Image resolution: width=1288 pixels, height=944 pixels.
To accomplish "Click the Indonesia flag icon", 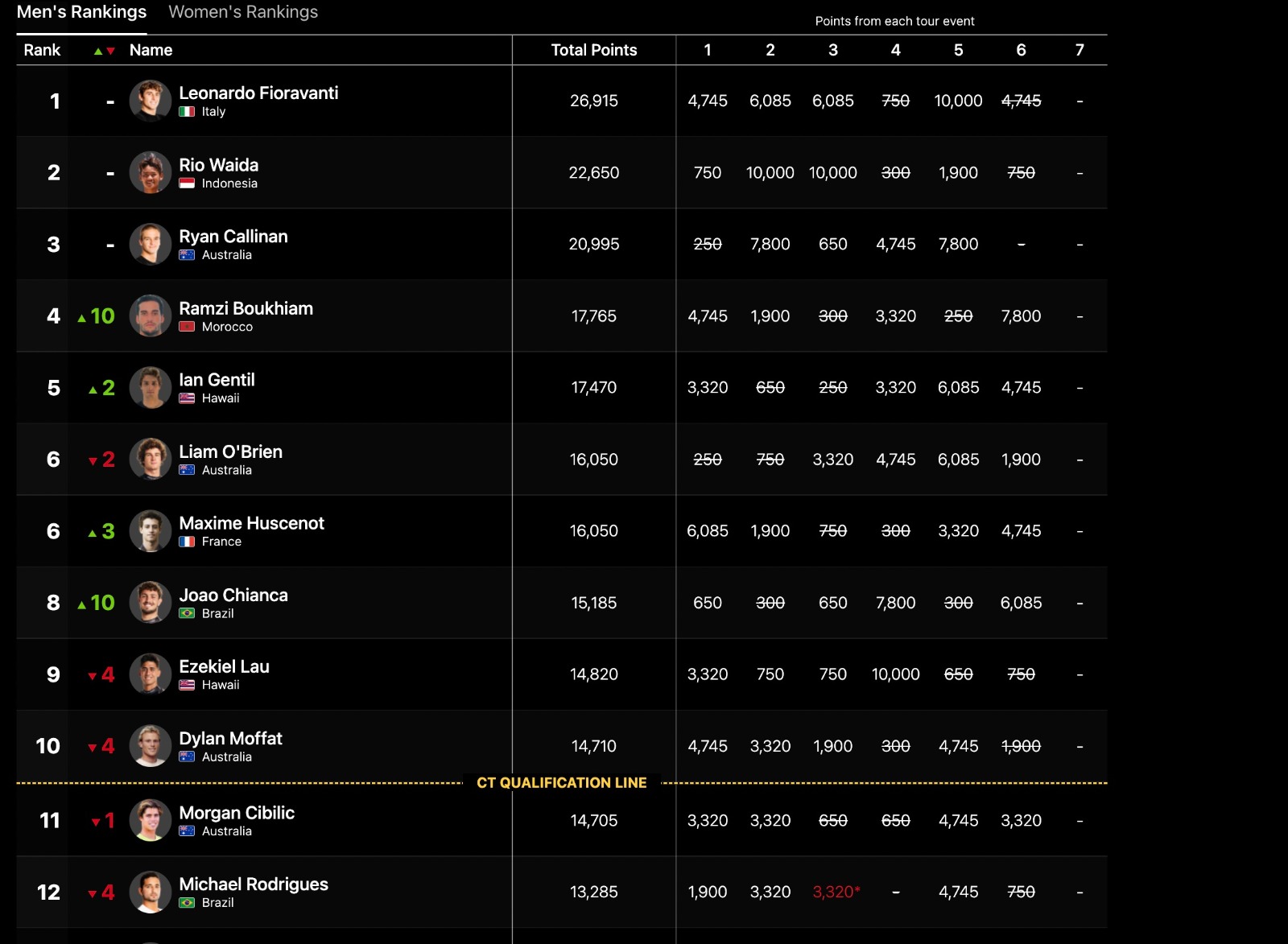I will (x=187, y=183).
